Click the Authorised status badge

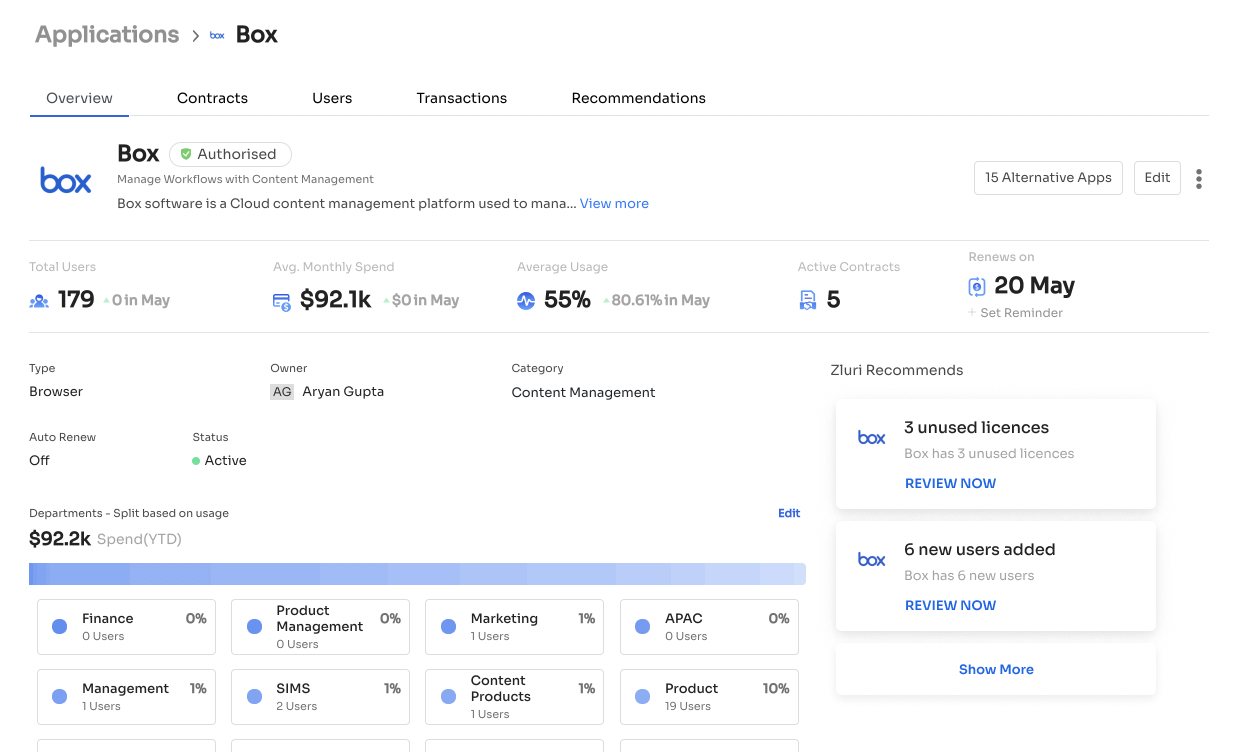pyautogui.click(x=230, y=154)
